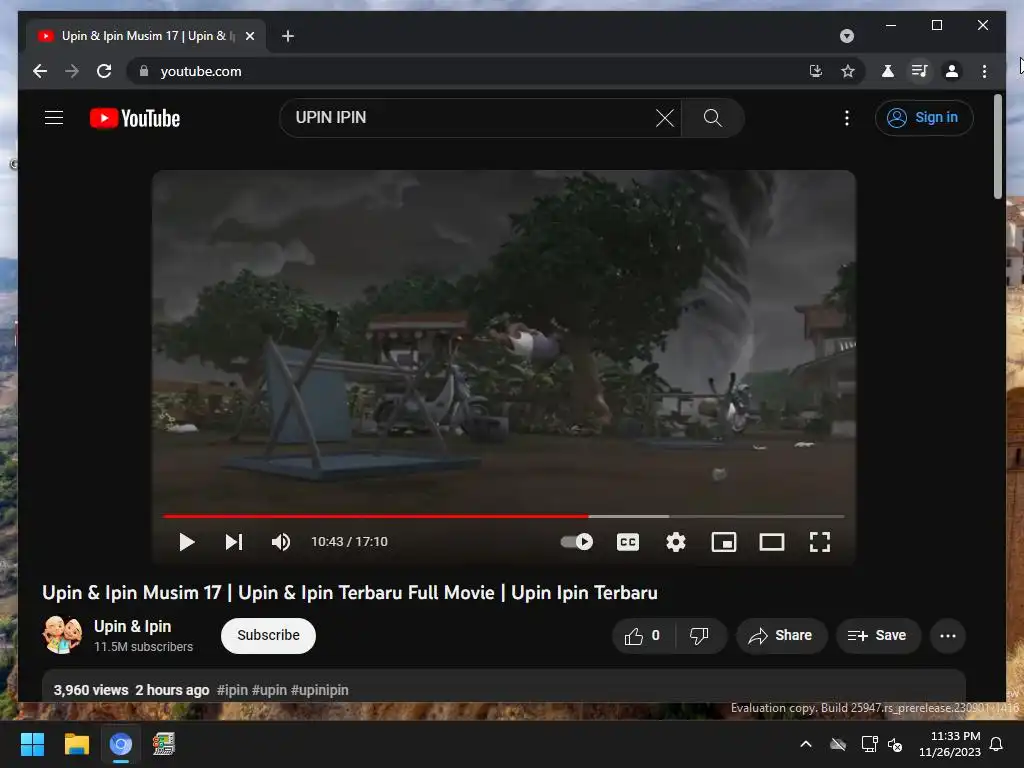Image resolution: width=1024 pixels, height=768 pixels.
Task: Open the tab search dropdown arrow
Action: pyautogui.click(x=846, y=36)
